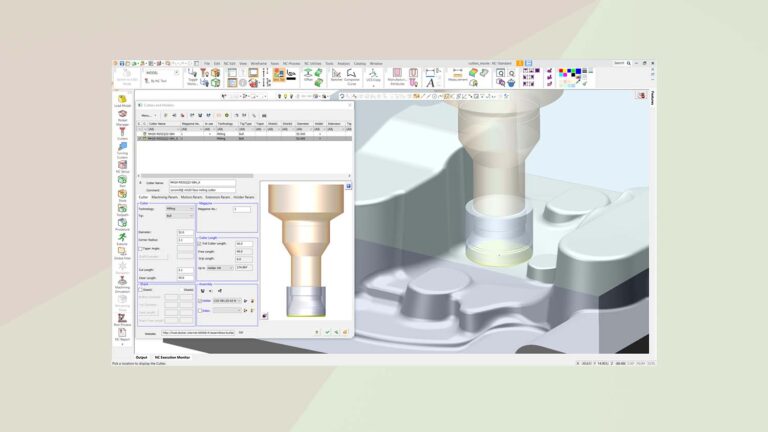The image size is (768, 432).
Task: Switch to the Holder Param tab
Action: (244, 197)
